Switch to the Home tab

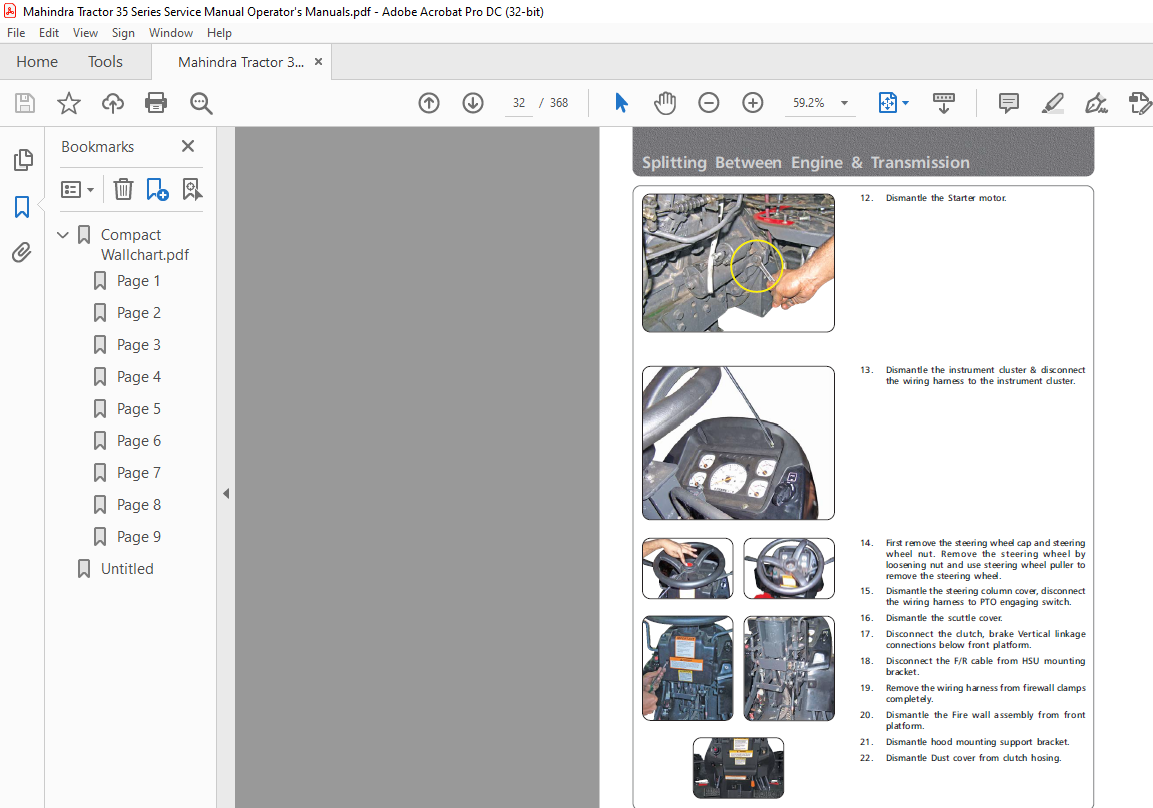pos(37,62)
